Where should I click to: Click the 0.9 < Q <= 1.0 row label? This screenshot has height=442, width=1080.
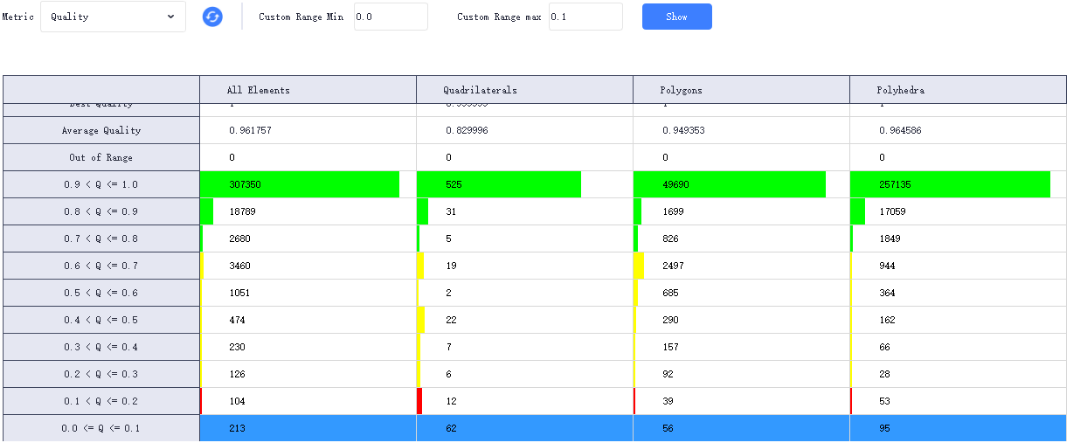click(101, 185)
